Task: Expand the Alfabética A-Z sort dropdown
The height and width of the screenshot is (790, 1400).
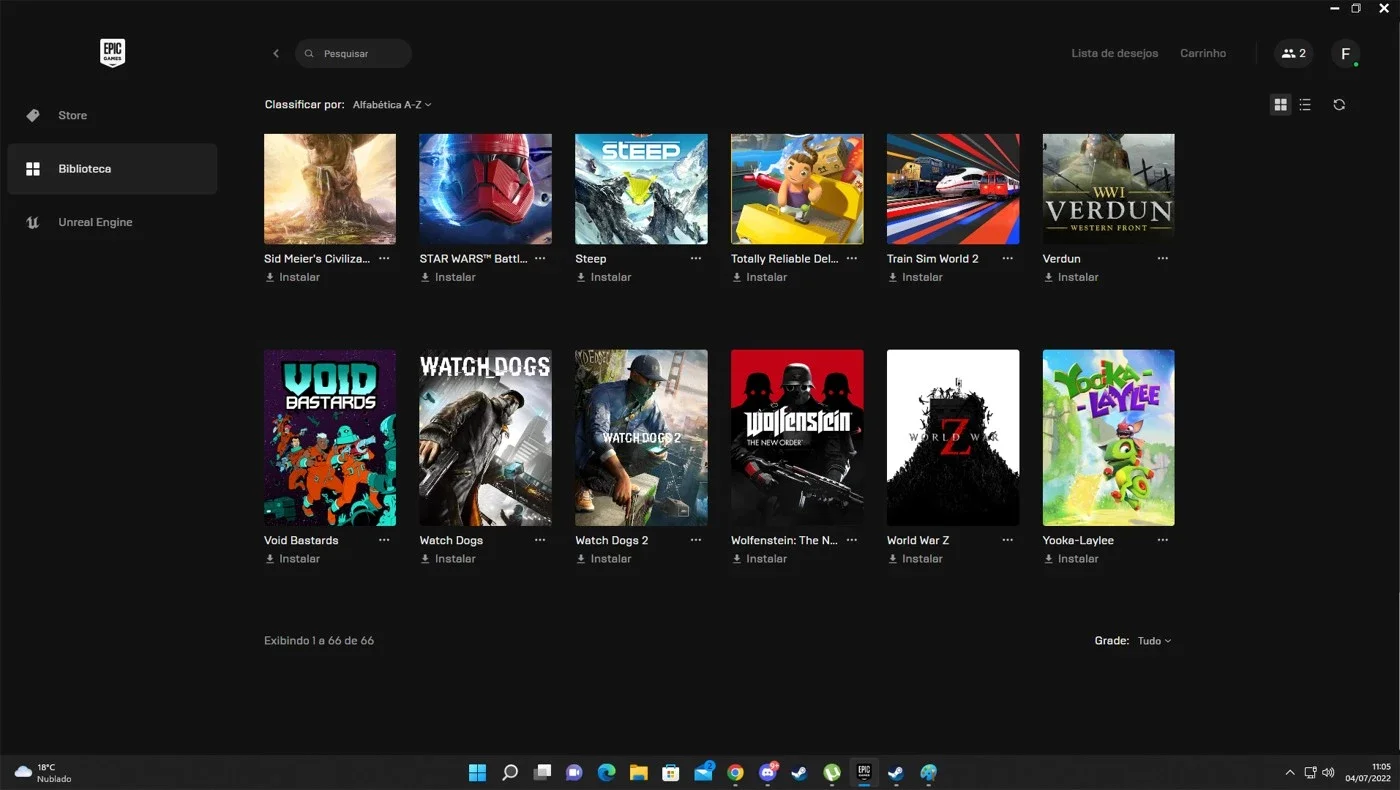Action: tap(392, 104)
